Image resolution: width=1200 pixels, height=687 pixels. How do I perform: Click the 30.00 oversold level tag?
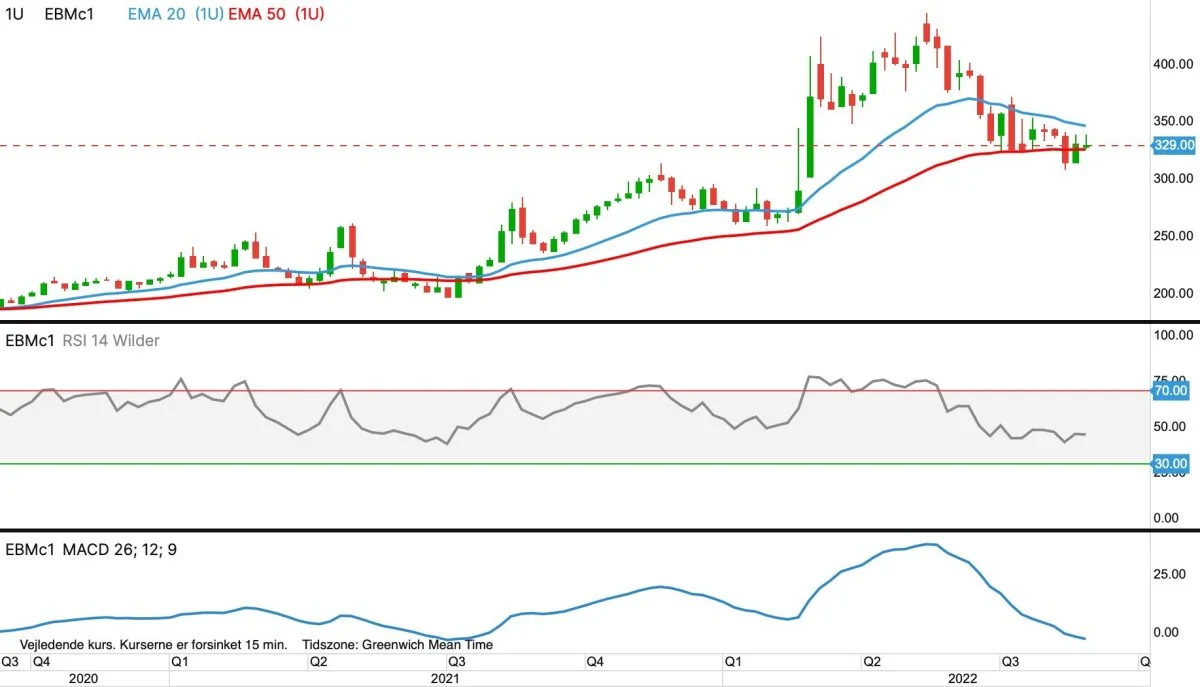1170,463
